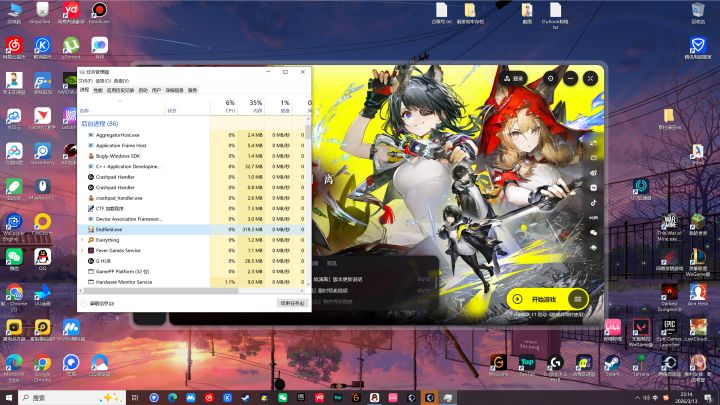Switch to 用户 tab in Task Manager
The image size is (720, 405).
tap(156, 90)
